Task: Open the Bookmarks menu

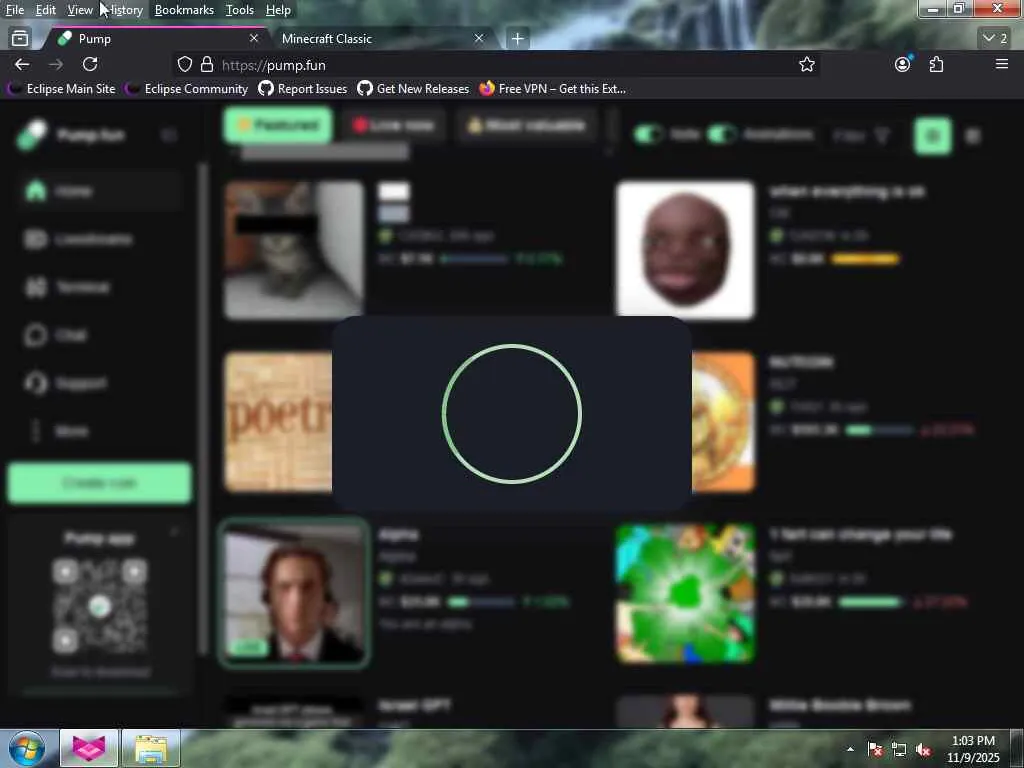Action: (184, 10)
